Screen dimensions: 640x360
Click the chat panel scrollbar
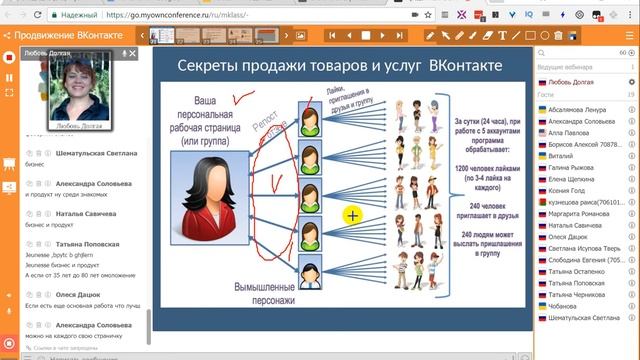[x=149, y=327]
